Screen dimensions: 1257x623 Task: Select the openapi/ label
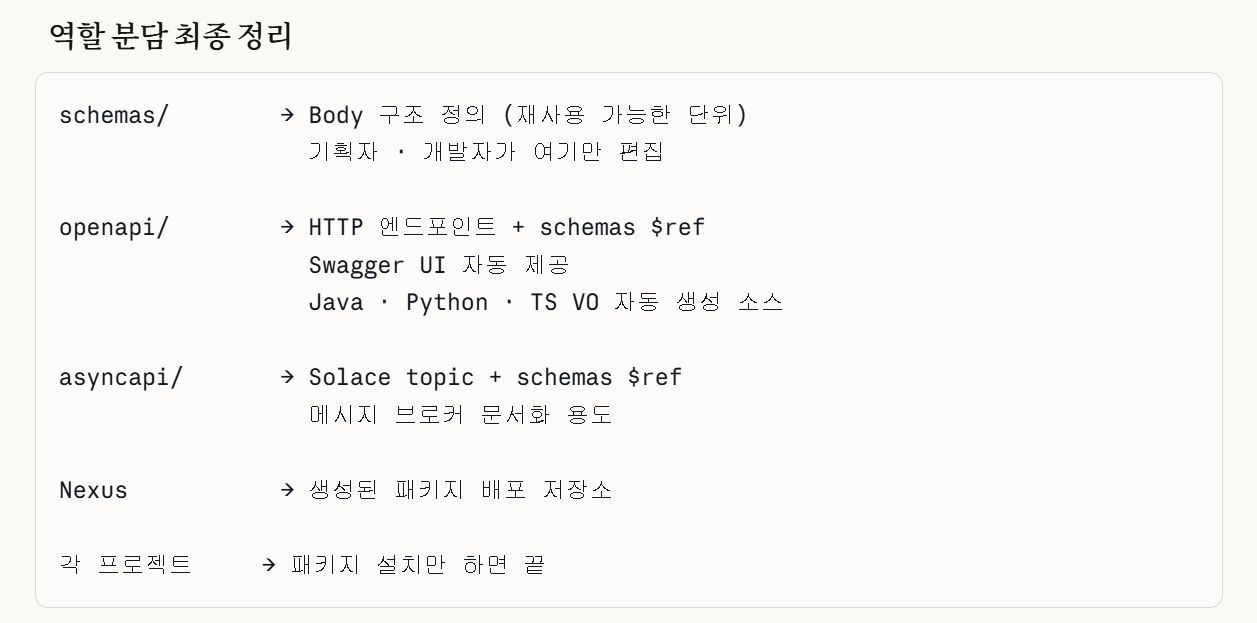[114, 228]
